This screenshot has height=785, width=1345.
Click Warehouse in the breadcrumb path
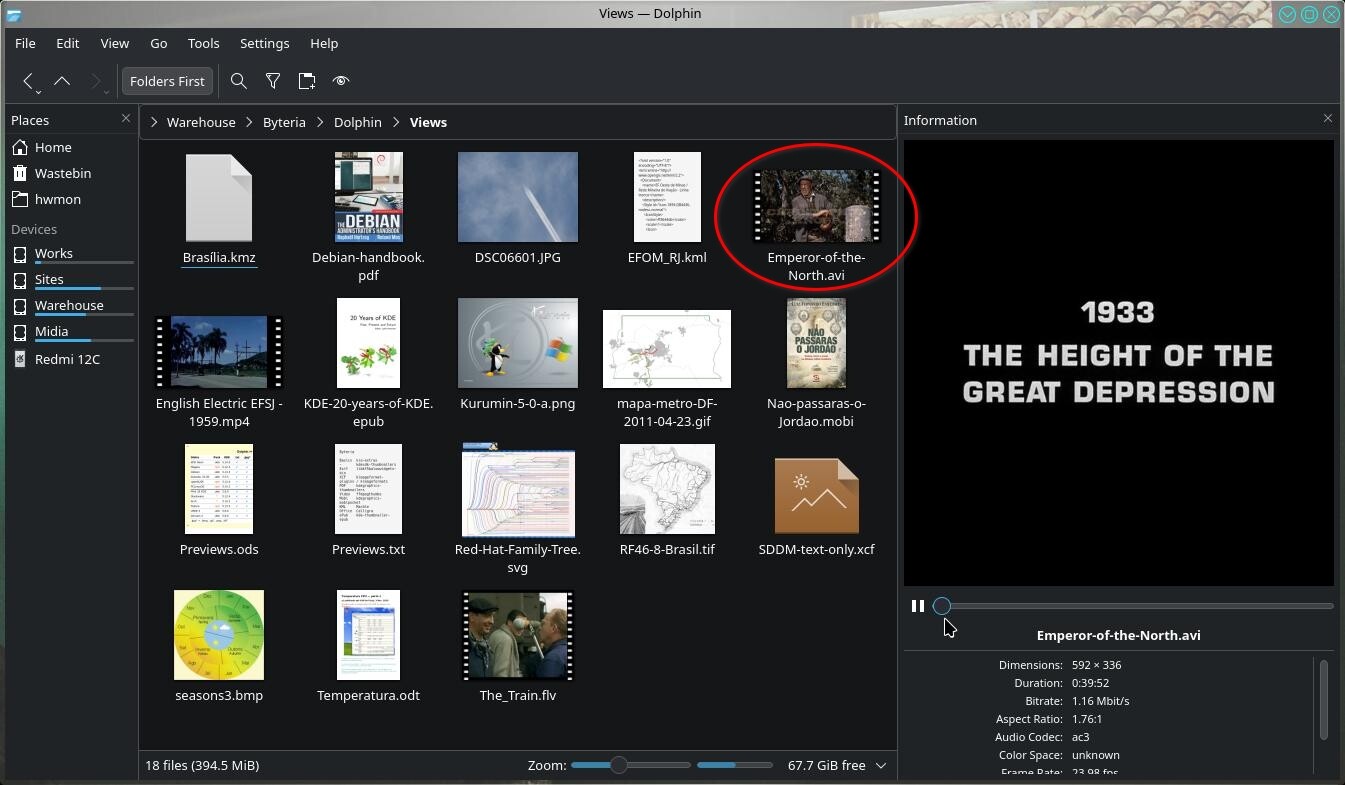tap(201, 122)
